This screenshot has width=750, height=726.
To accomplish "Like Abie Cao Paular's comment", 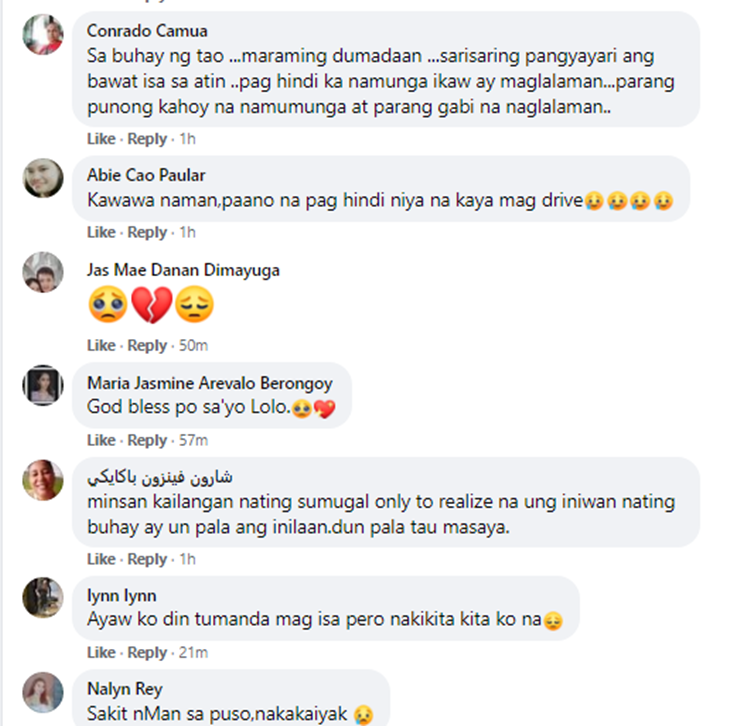I will (x=101, y=232).
